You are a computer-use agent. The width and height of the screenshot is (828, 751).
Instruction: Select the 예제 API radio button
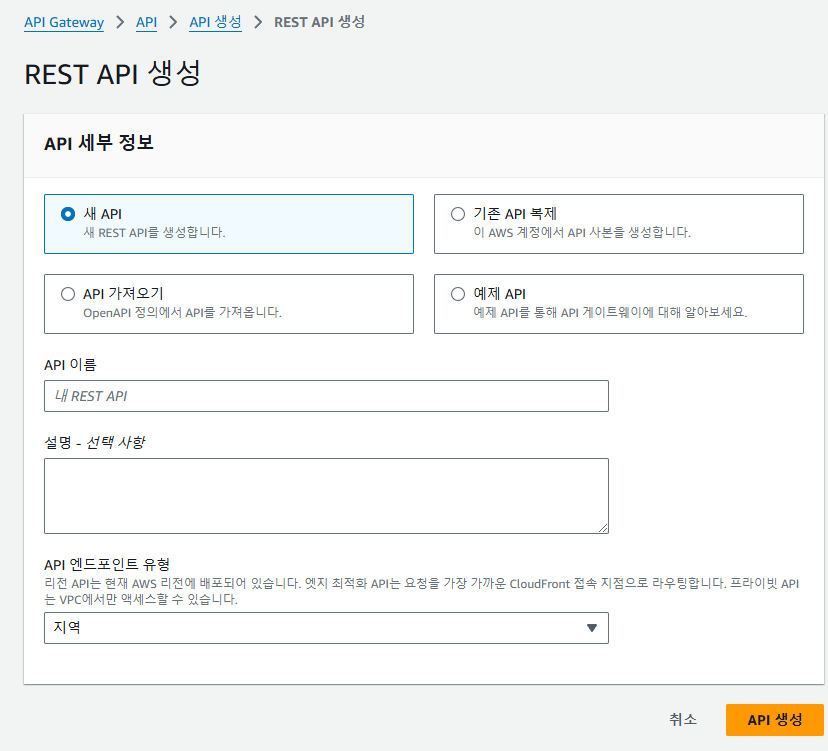pos(458,294)
